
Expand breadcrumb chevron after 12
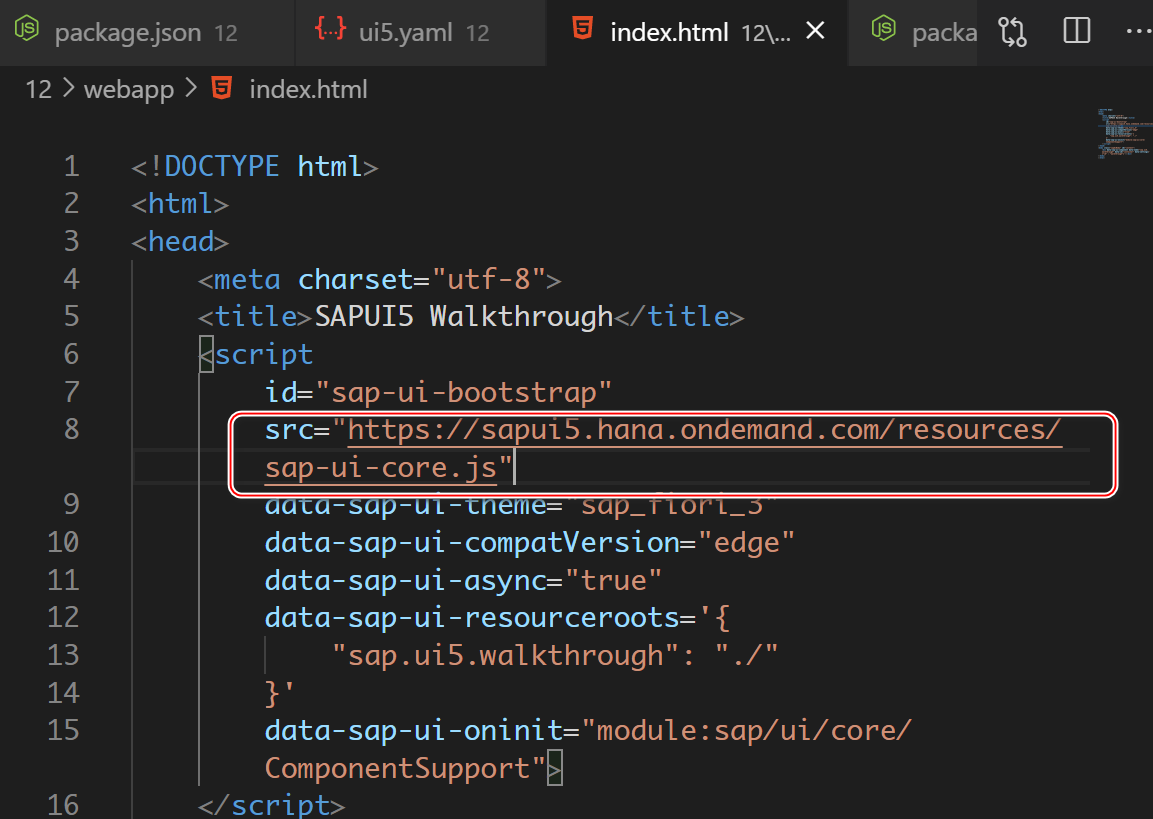(x=68, y=88)
